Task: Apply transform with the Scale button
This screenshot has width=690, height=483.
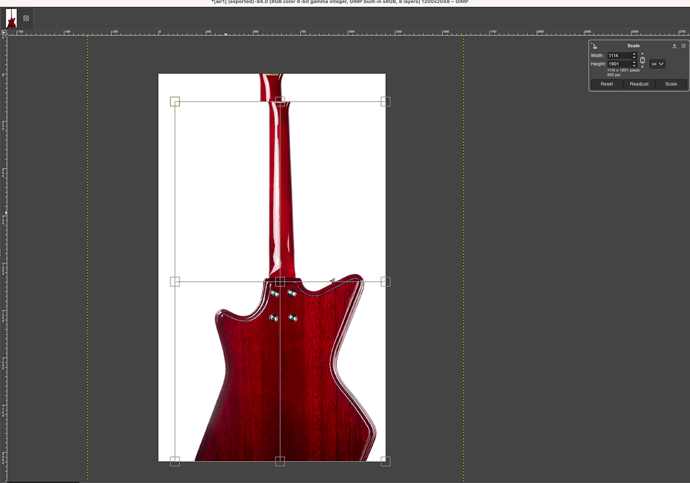Action: click(671, 84)
